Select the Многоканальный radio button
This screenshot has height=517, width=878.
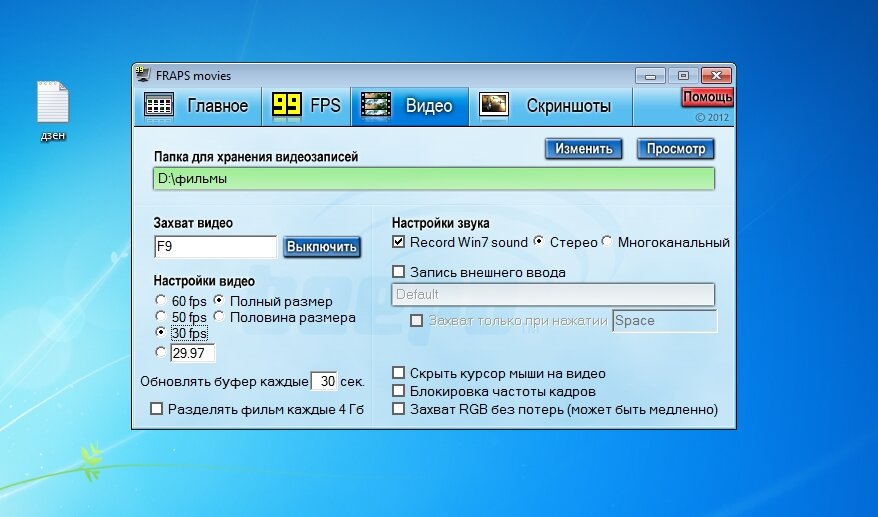point(606,241)
